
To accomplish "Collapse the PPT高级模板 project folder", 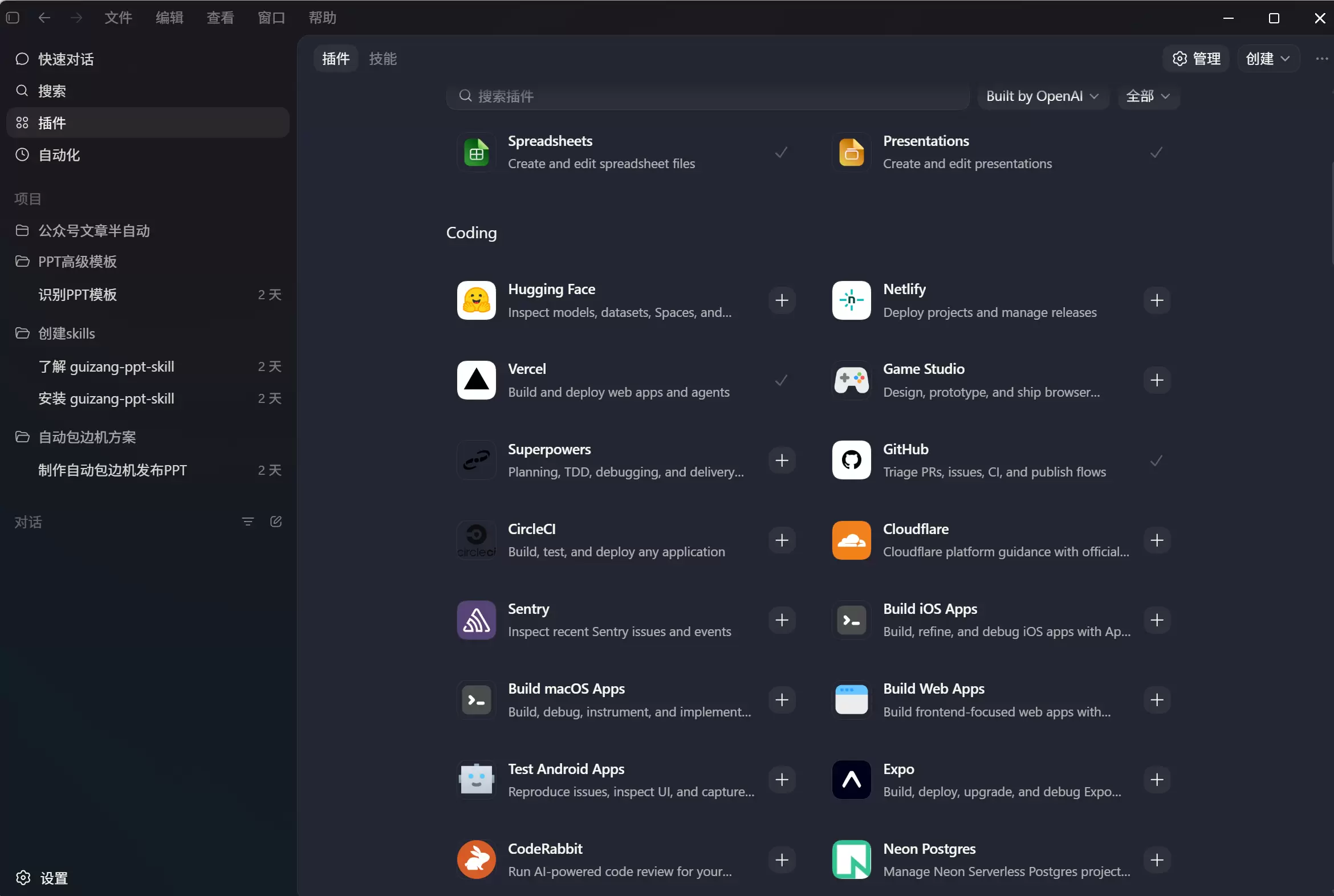I will [148, 262].
